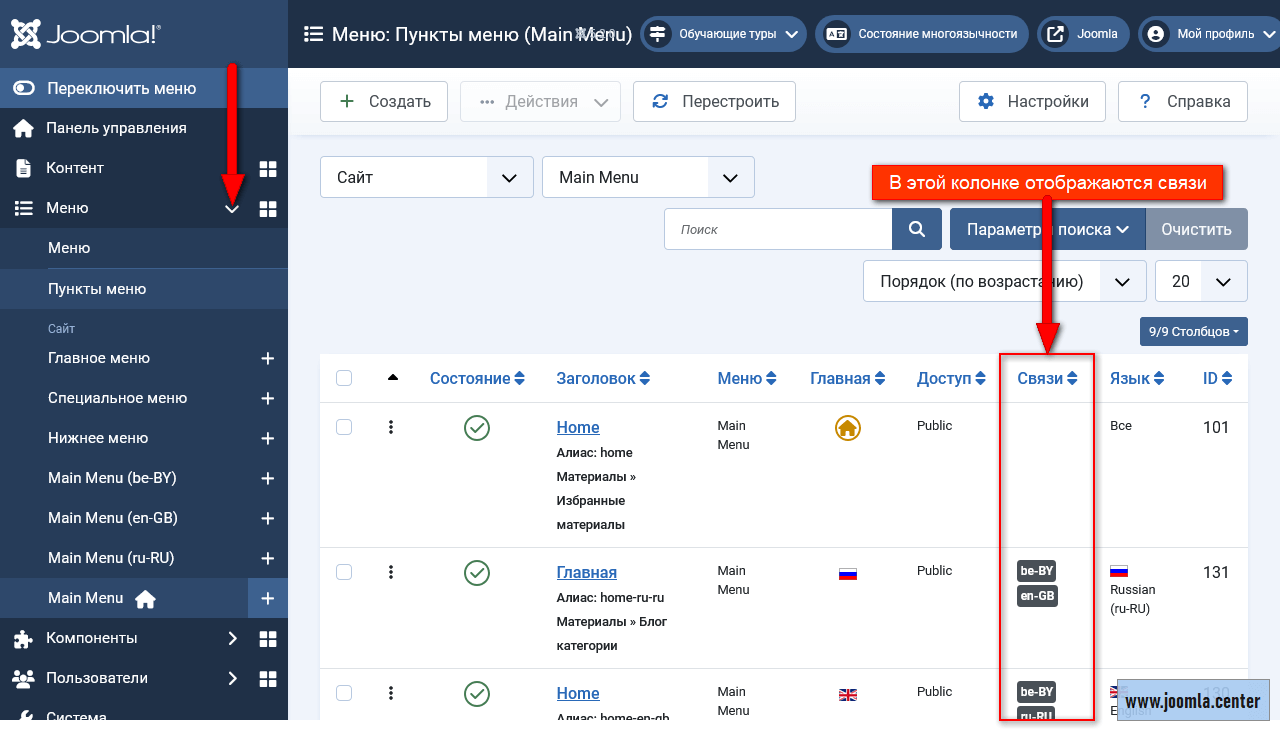
Task: Click the search magnifier icon button
Action: click(916, 229)
